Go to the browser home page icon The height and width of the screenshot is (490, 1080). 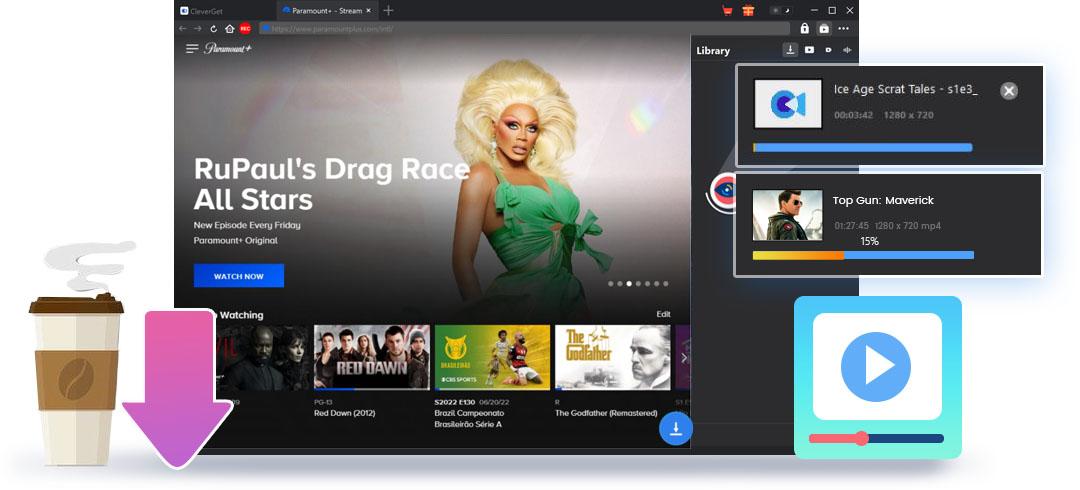pyautogui.click(x=230, y=29)
